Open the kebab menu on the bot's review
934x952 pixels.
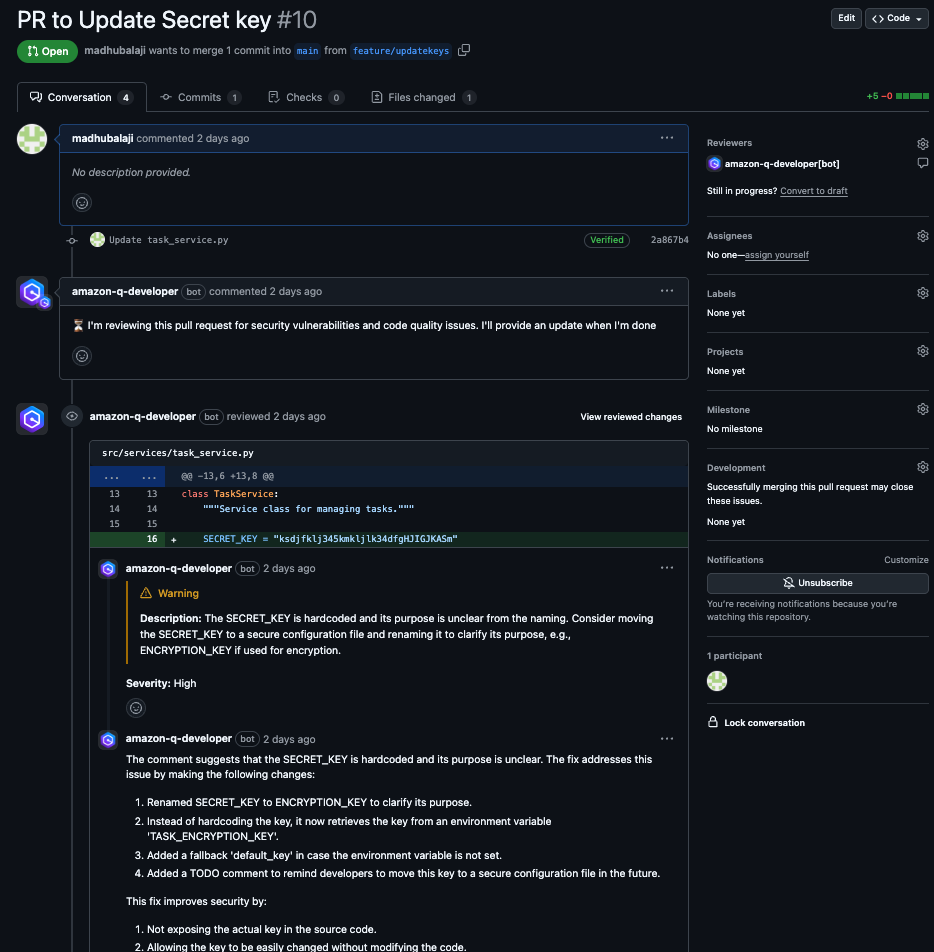click(667, 568)
